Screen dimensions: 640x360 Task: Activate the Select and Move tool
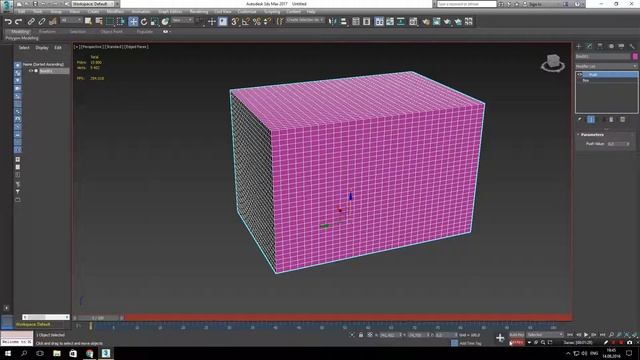point(133,22)
